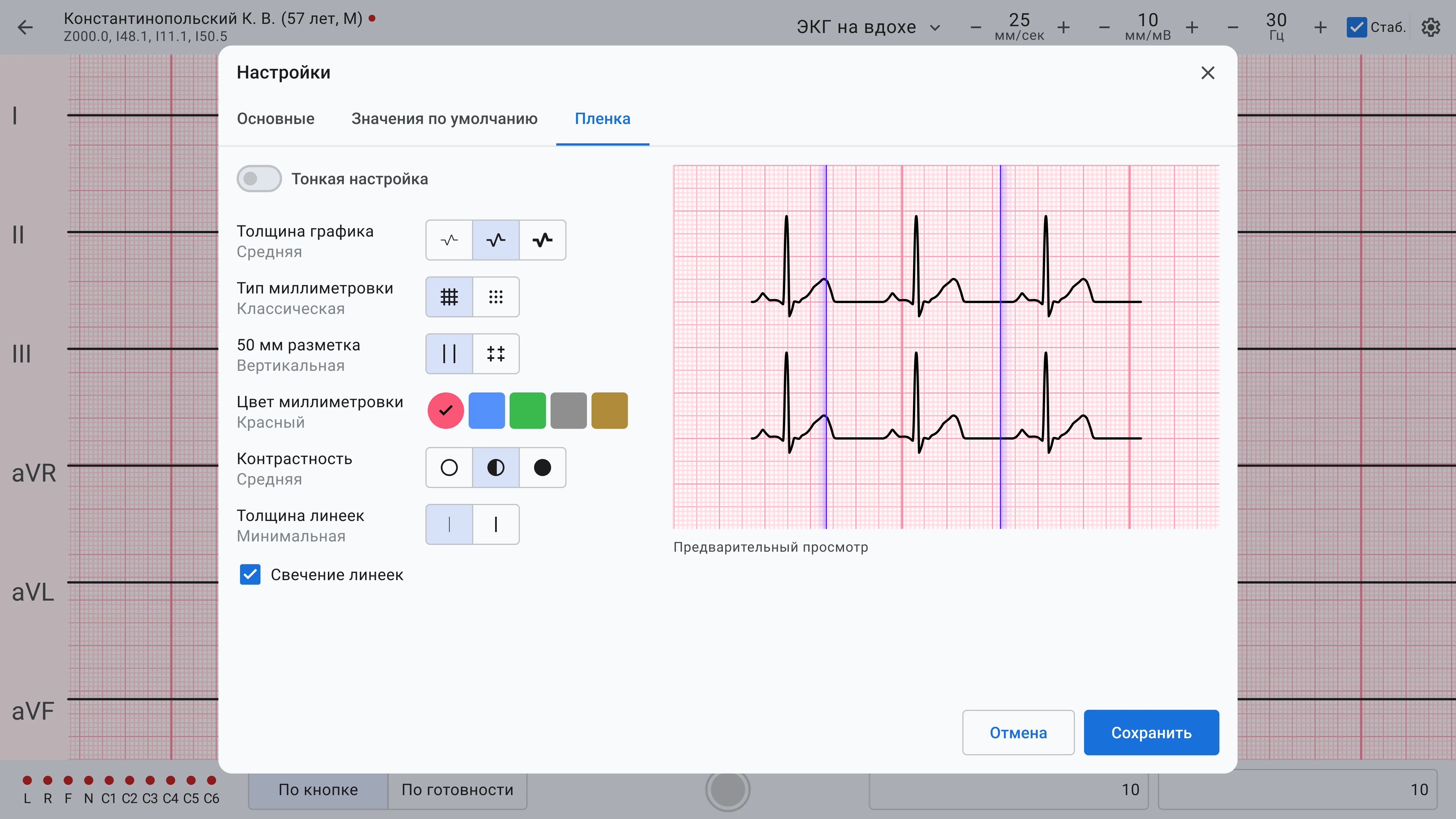This screenshot has width=1456, height=819.
Task: Click diagnosis codes Z000.0, I48.1, I11.1, I50.5
Action: point(145,37)
